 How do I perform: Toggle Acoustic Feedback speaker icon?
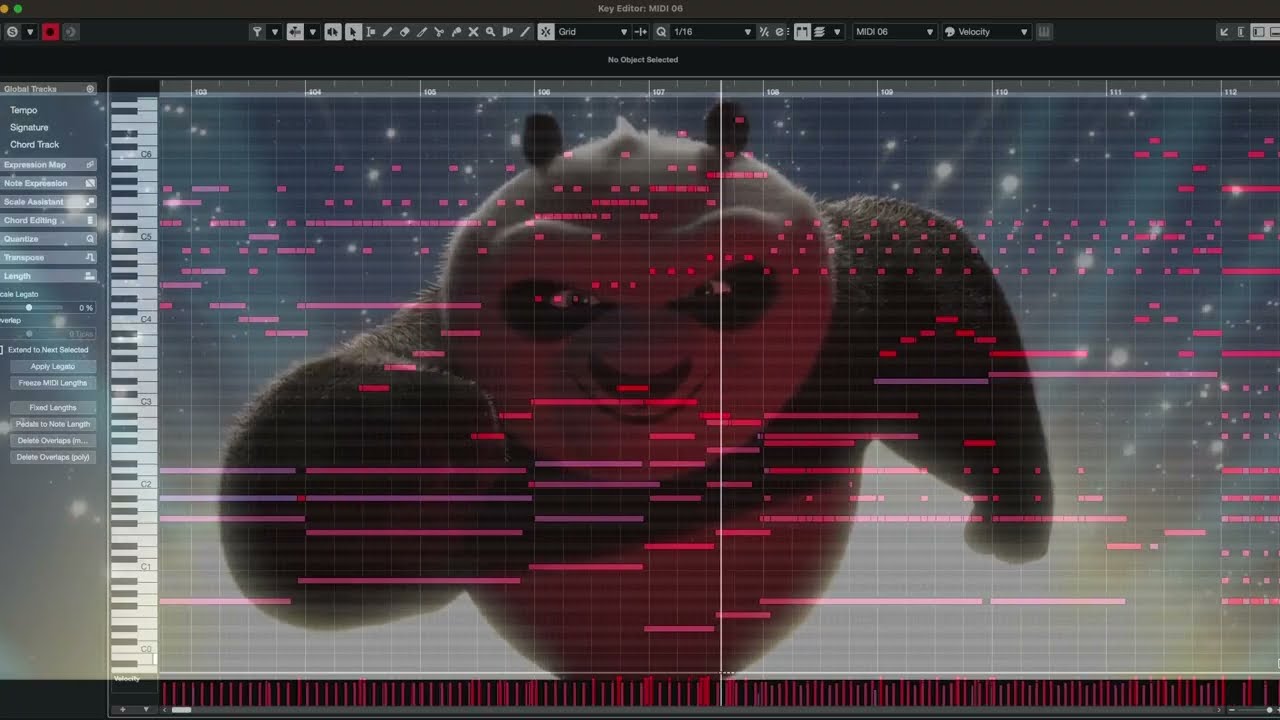click(332, 32)
